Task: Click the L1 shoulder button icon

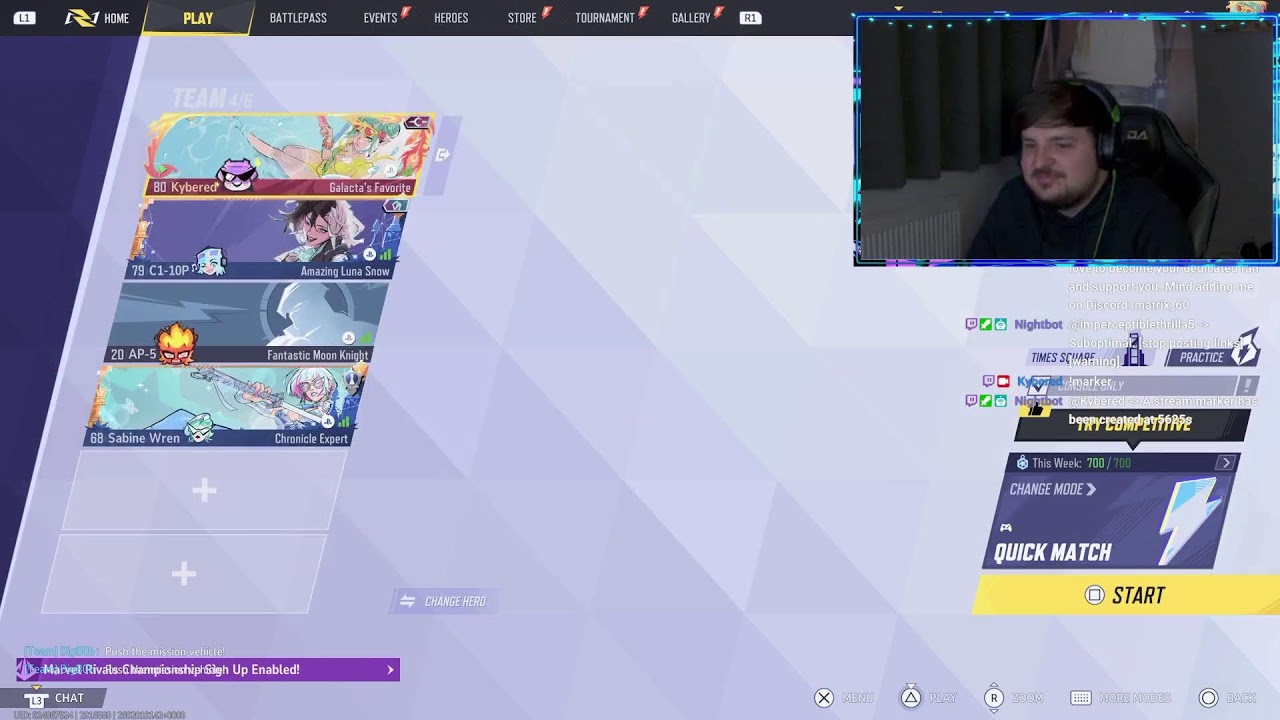Action: [24, 18]
